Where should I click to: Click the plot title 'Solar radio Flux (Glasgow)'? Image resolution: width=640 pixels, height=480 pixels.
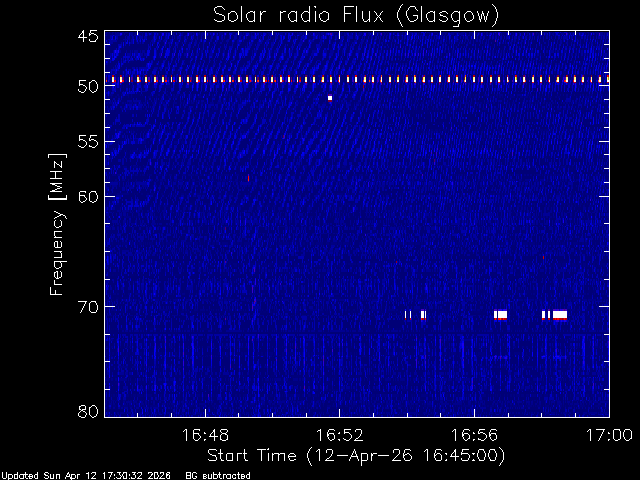(356, 16)
